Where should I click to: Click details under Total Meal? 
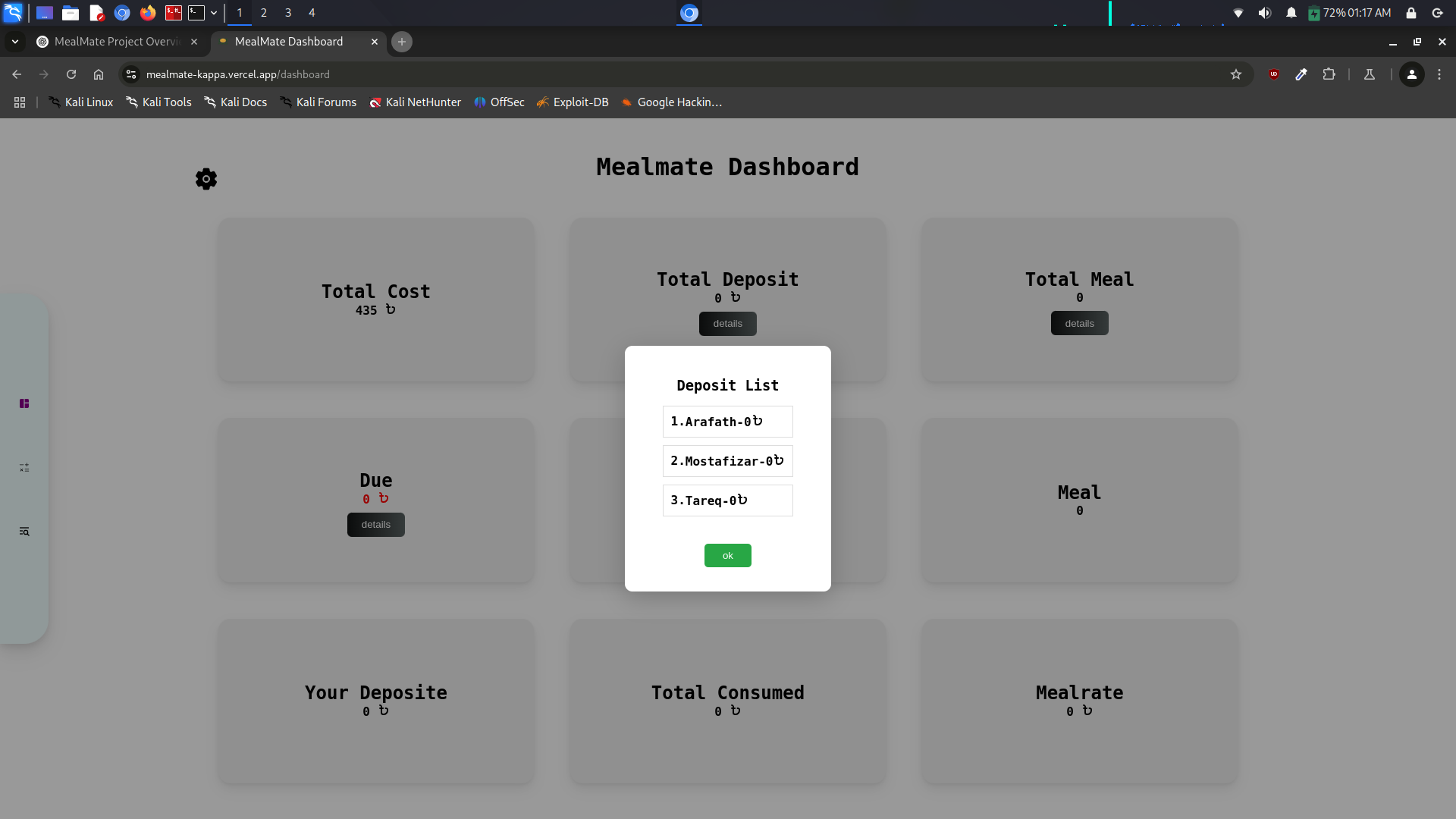[1079, 323]
